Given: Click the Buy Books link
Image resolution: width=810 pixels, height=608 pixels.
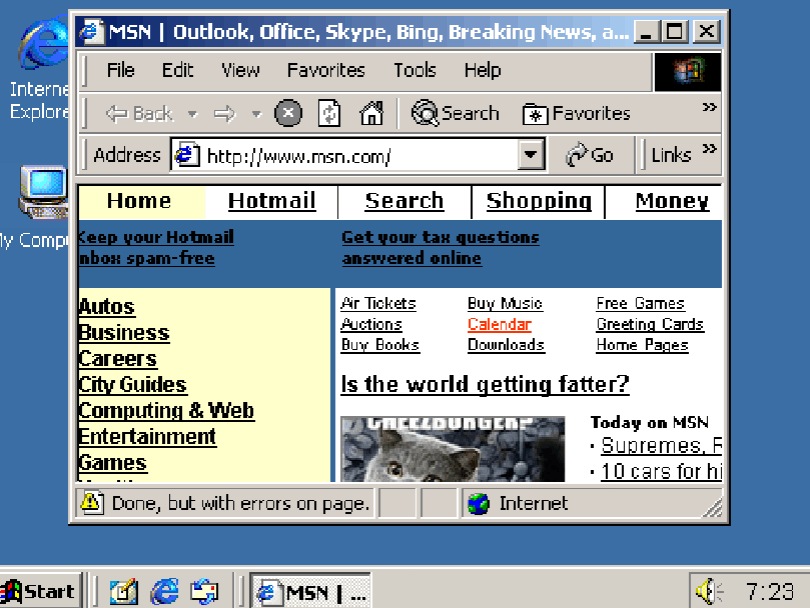Looking at the screenshot, I should coord(380,345).
